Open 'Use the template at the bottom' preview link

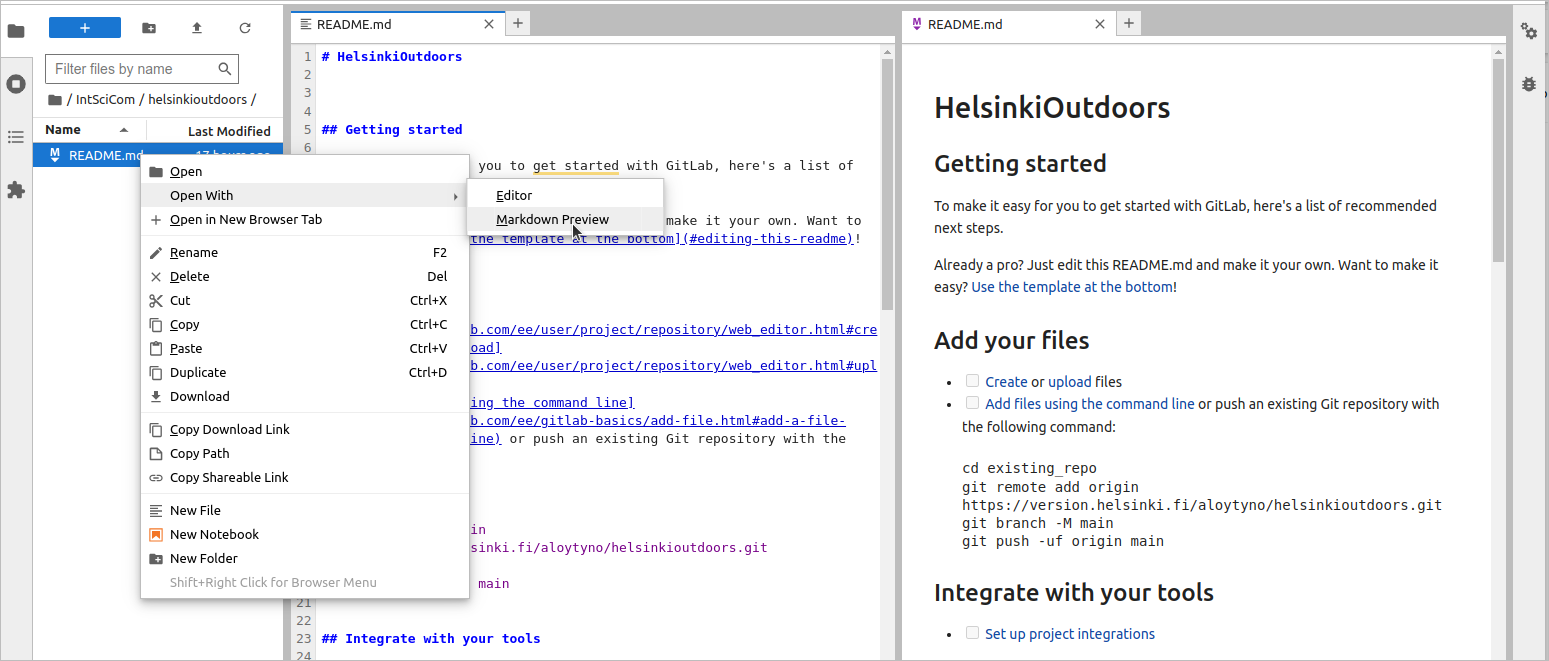pyautogui.click(x=1072, y=287)
